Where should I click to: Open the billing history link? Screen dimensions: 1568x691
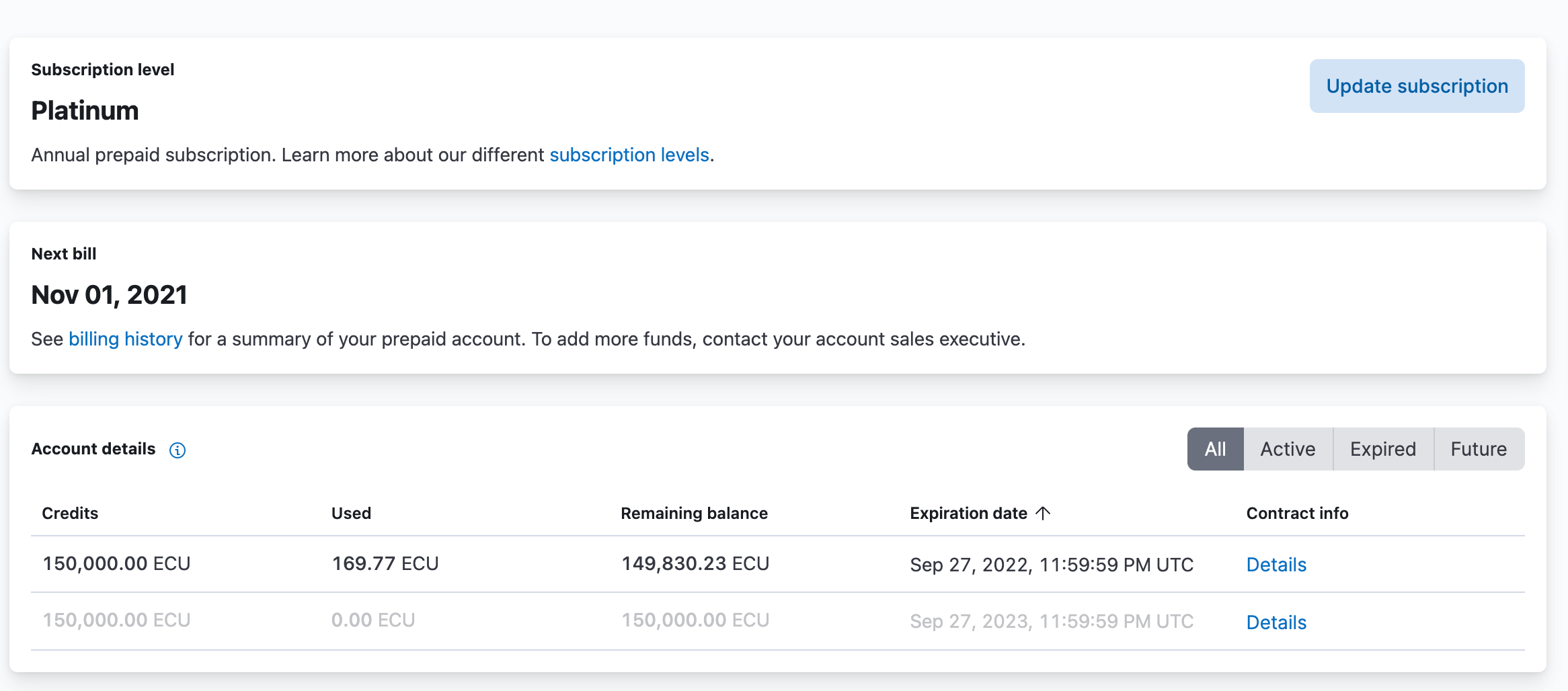pyautogui.click(x=126, y=339)
